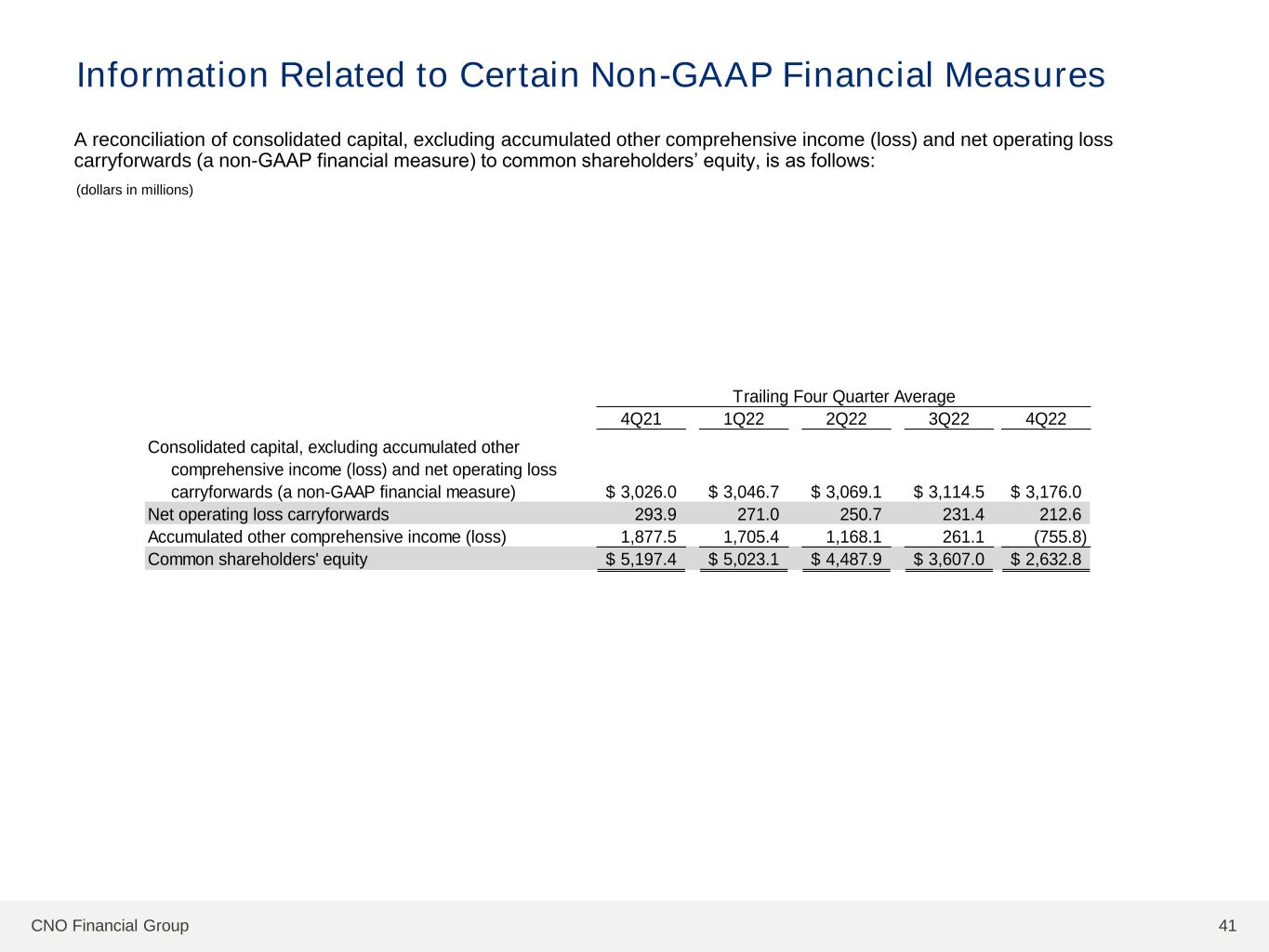Screen dimensions: 1269x952
Task: Click the 3Q22 column header
Action: pyautogui.click(x=948, y=419)
